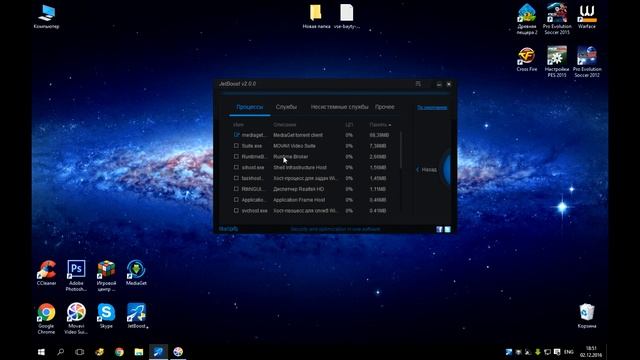
Task: Click JetBoost icon in the taskbar
Action: click(x=158, y=351)
